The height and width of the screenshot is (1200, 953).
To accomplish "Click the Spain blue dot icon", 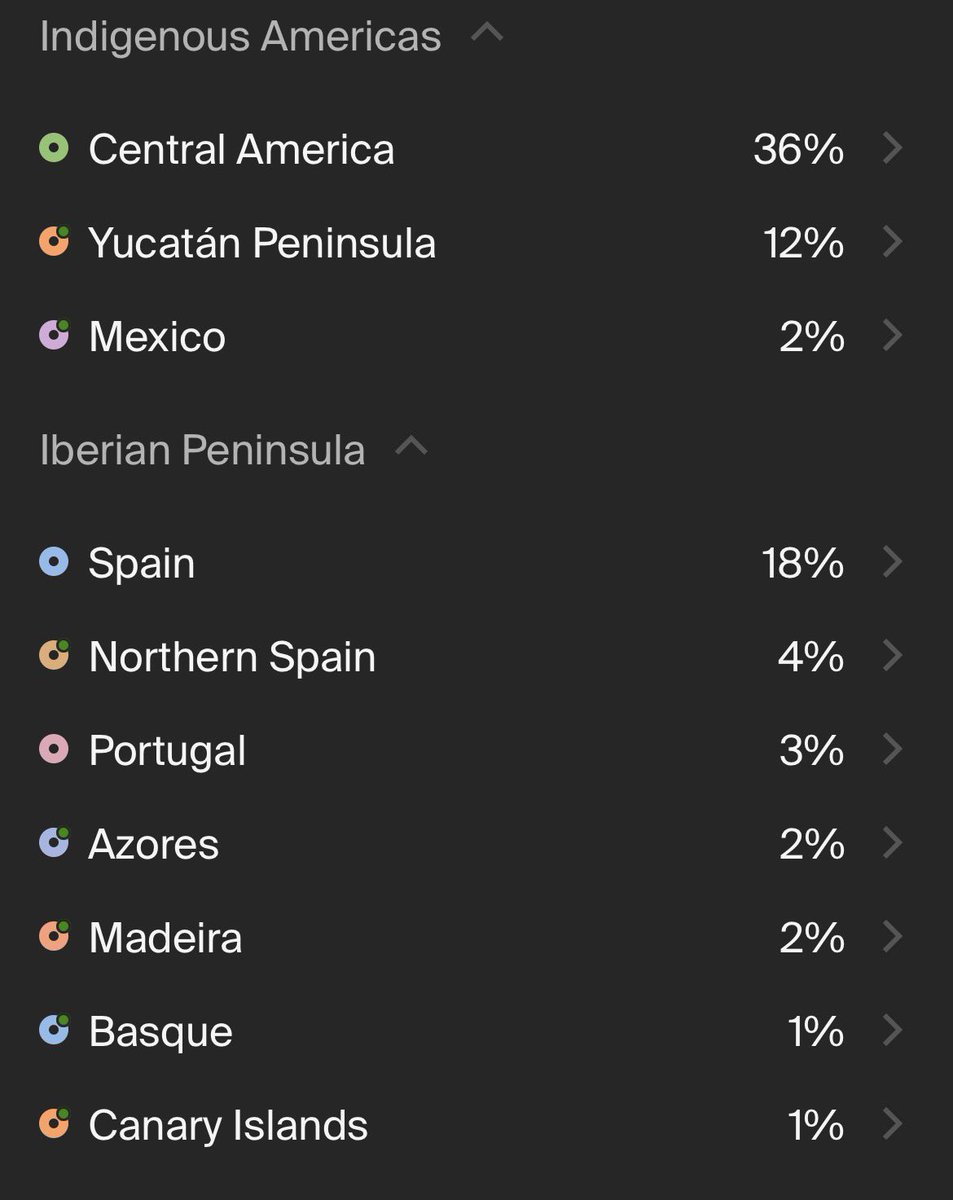I will [54, 562].
